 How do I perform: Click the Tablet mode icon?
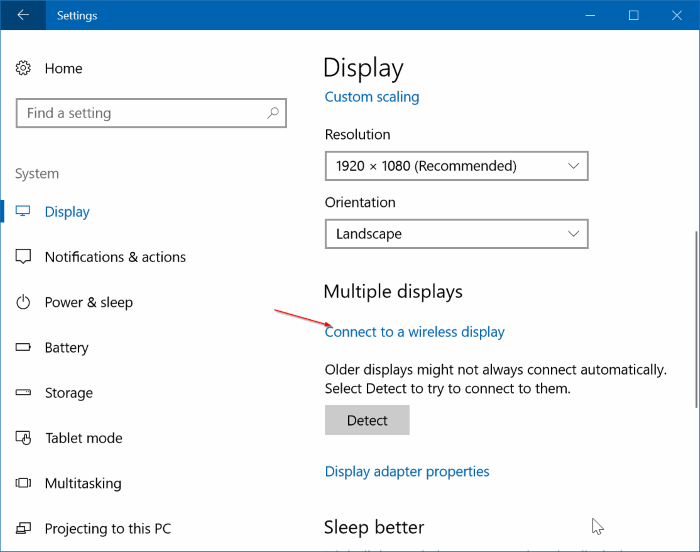(x=24, y=438)
